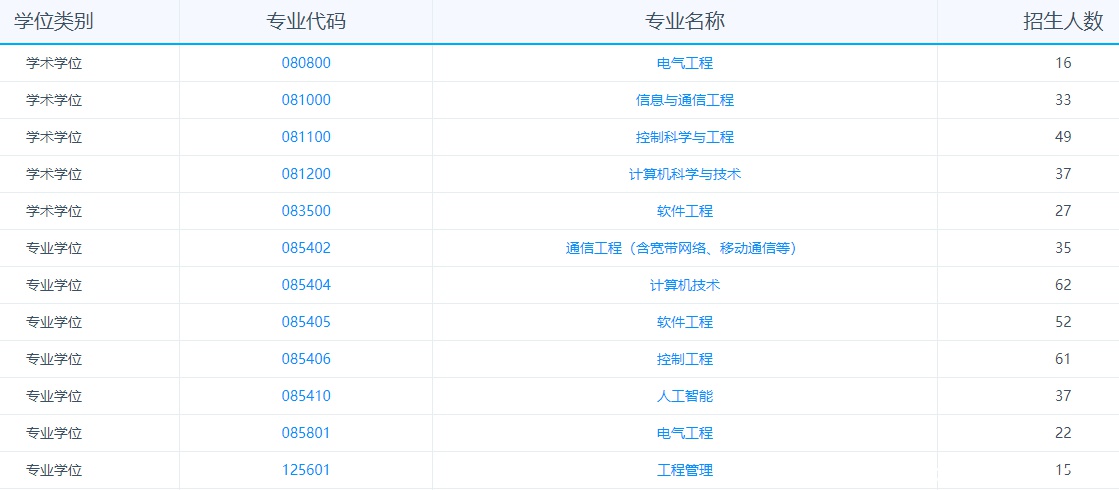This screenshot has width=1119, height=490.
Task: Open the 085404 code link
Action: (306, 285)
